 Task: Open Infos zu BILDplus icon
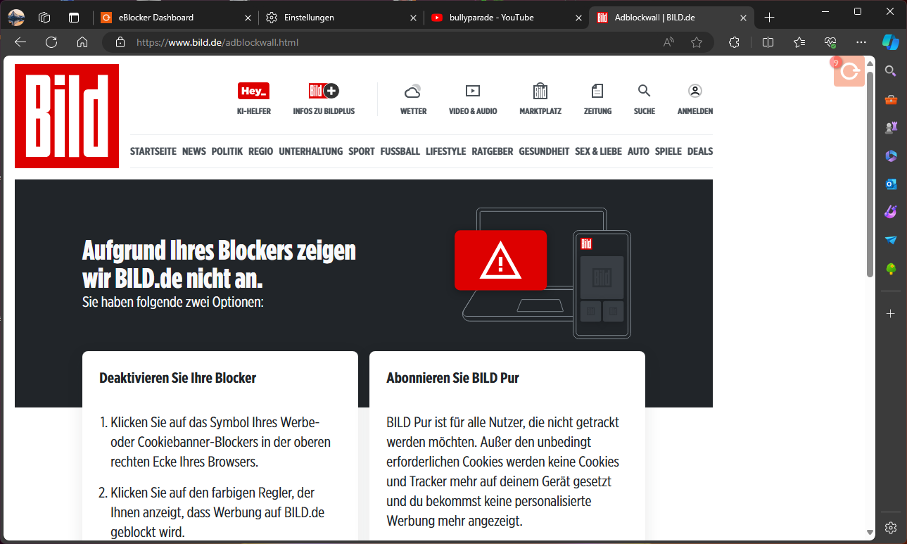coord(324,91)
